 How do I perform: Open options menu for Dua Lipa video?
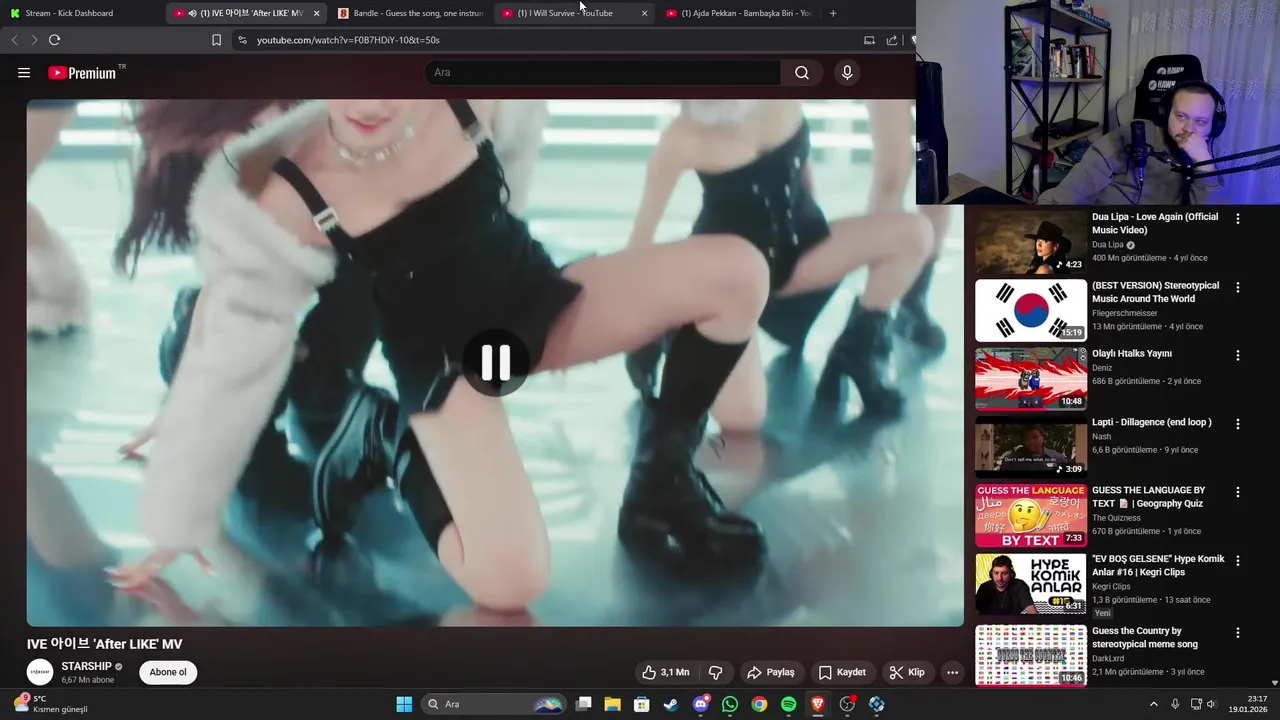[x=1237, y=218]
